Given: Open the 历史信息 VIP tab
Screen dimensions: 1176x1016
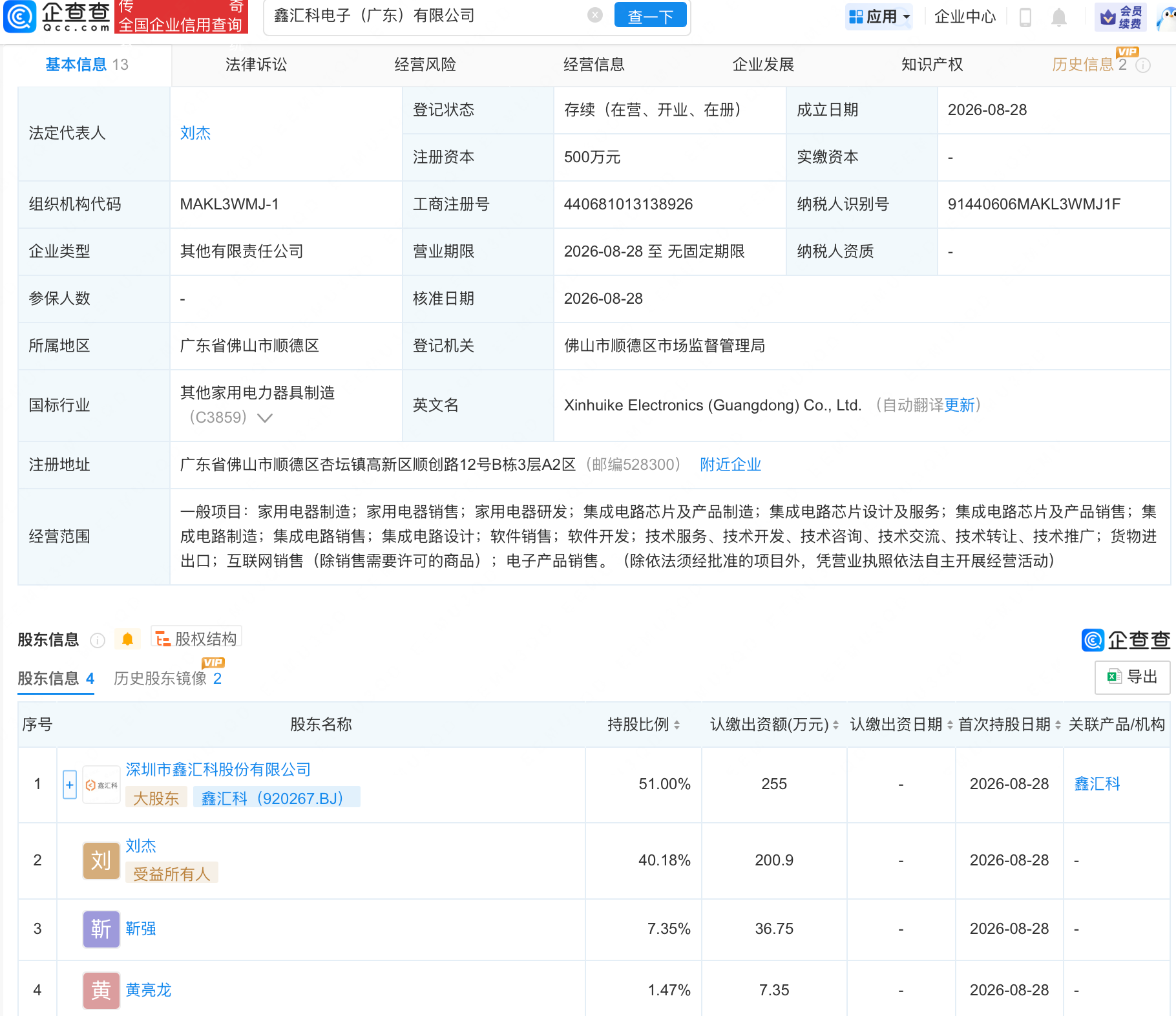Looking at the screenshot, I should click(x=1089, y=65).
